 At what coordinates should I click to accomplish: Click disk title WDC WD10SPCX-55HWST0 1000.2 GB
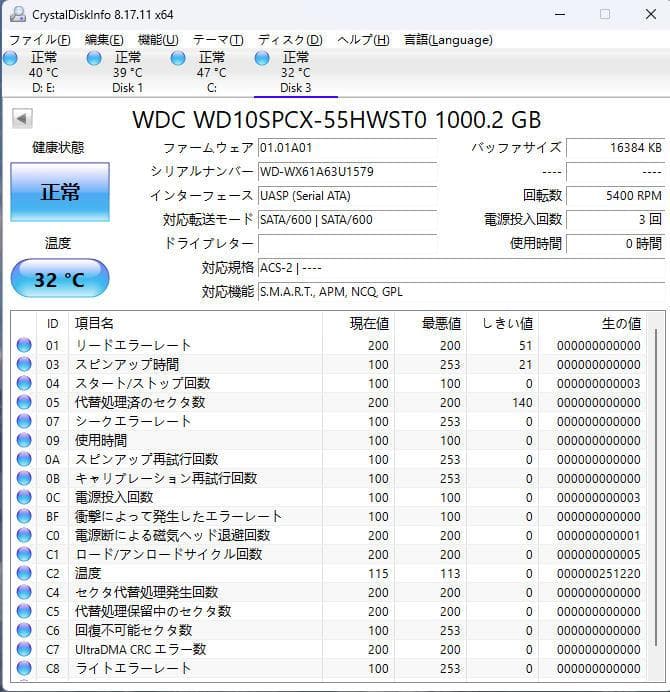pos(337,119)
